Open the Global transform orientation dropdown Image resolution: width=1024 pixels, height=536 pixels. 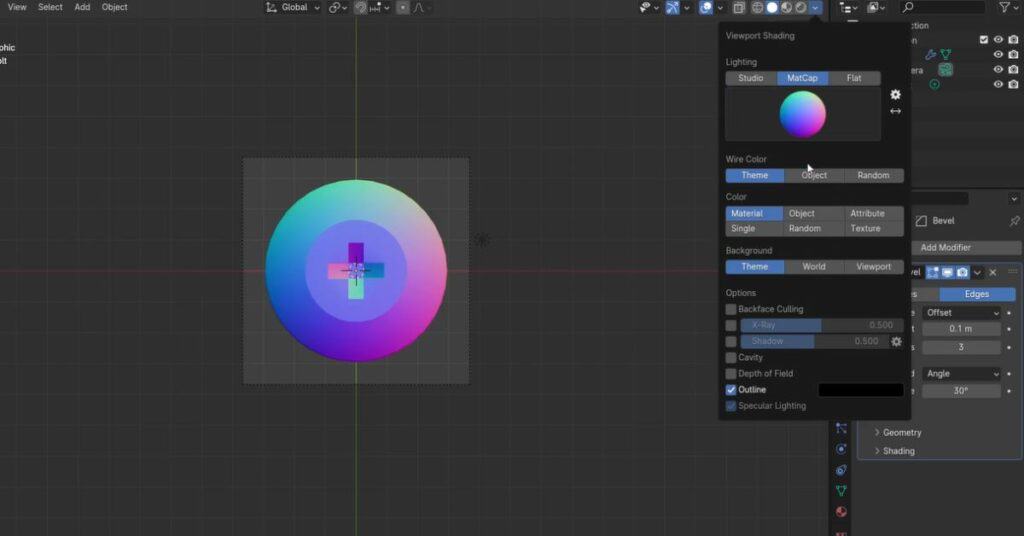pyautogui.click(x=294, y=8)
